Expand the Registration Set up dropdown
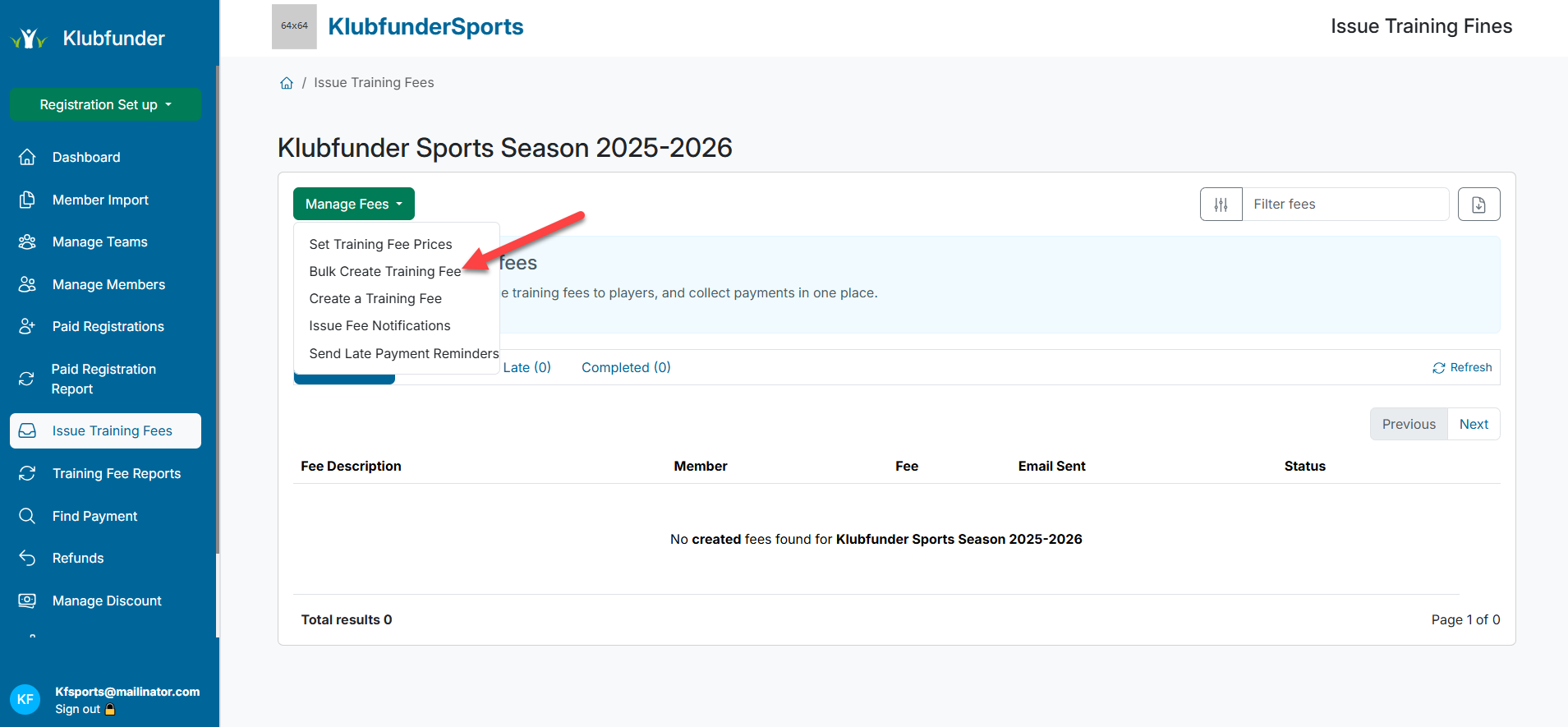Screen dimensions: 1568x727 point(105,104)
